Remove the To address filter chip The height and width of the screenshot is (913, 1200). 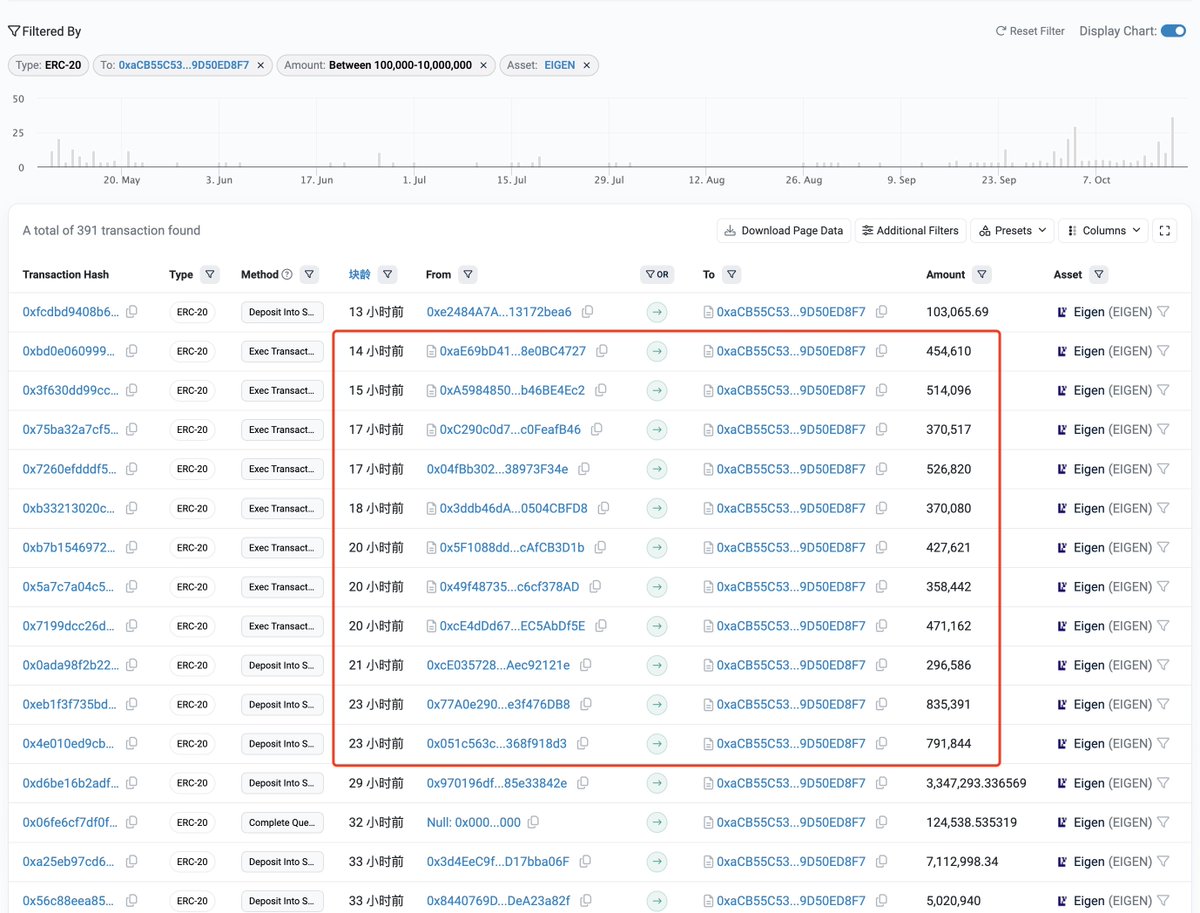[x=261, y=65]
